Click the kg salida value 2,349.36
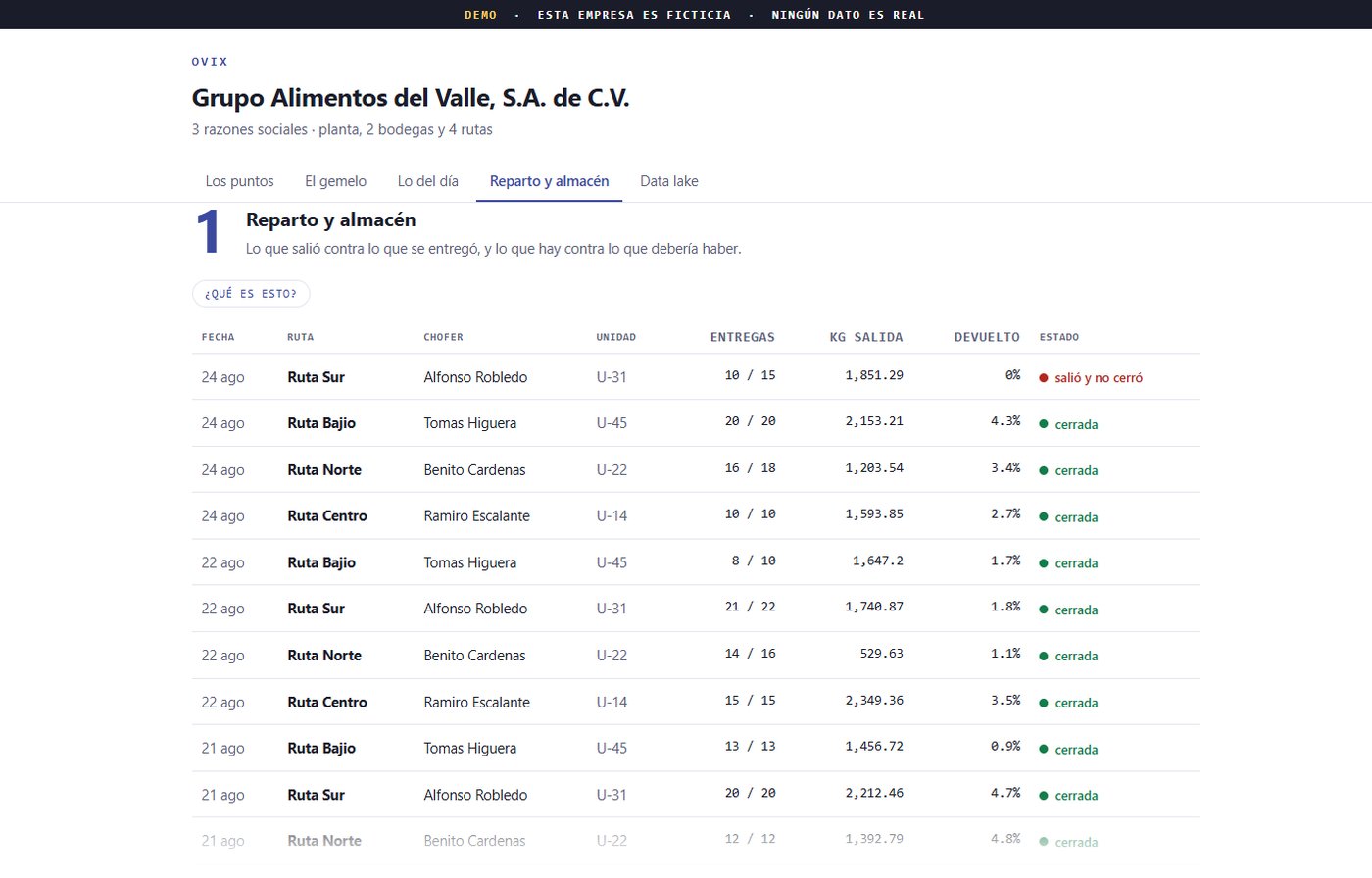This screenshot has height=878, width=1372. (874, 701)
